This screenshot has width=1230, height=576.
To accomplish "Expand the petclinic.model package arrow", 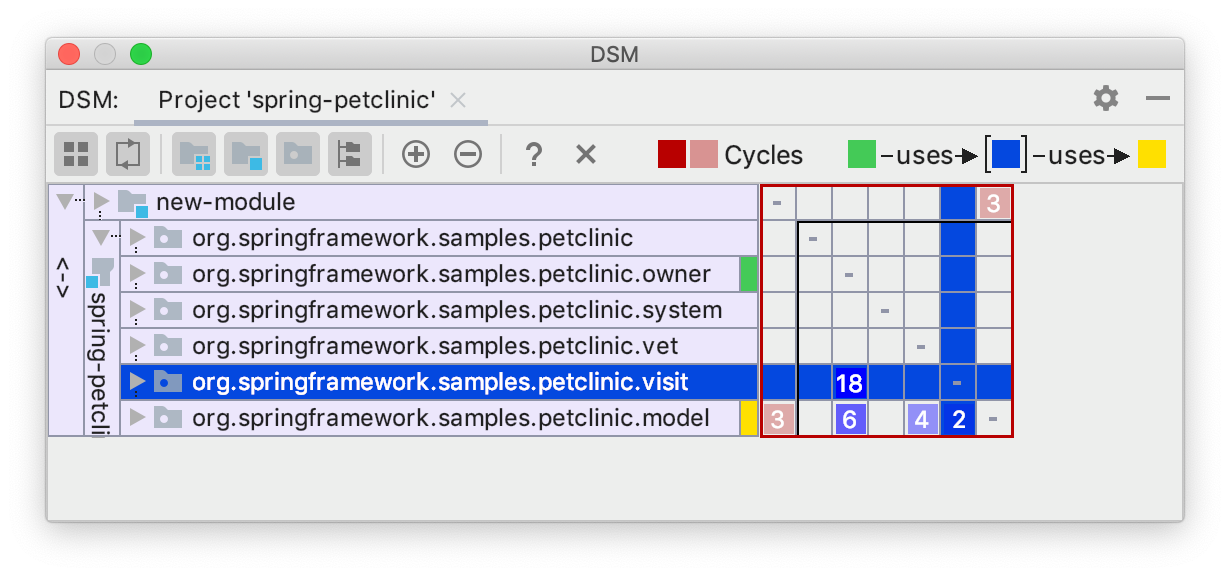I will click(x=138, y=418).
